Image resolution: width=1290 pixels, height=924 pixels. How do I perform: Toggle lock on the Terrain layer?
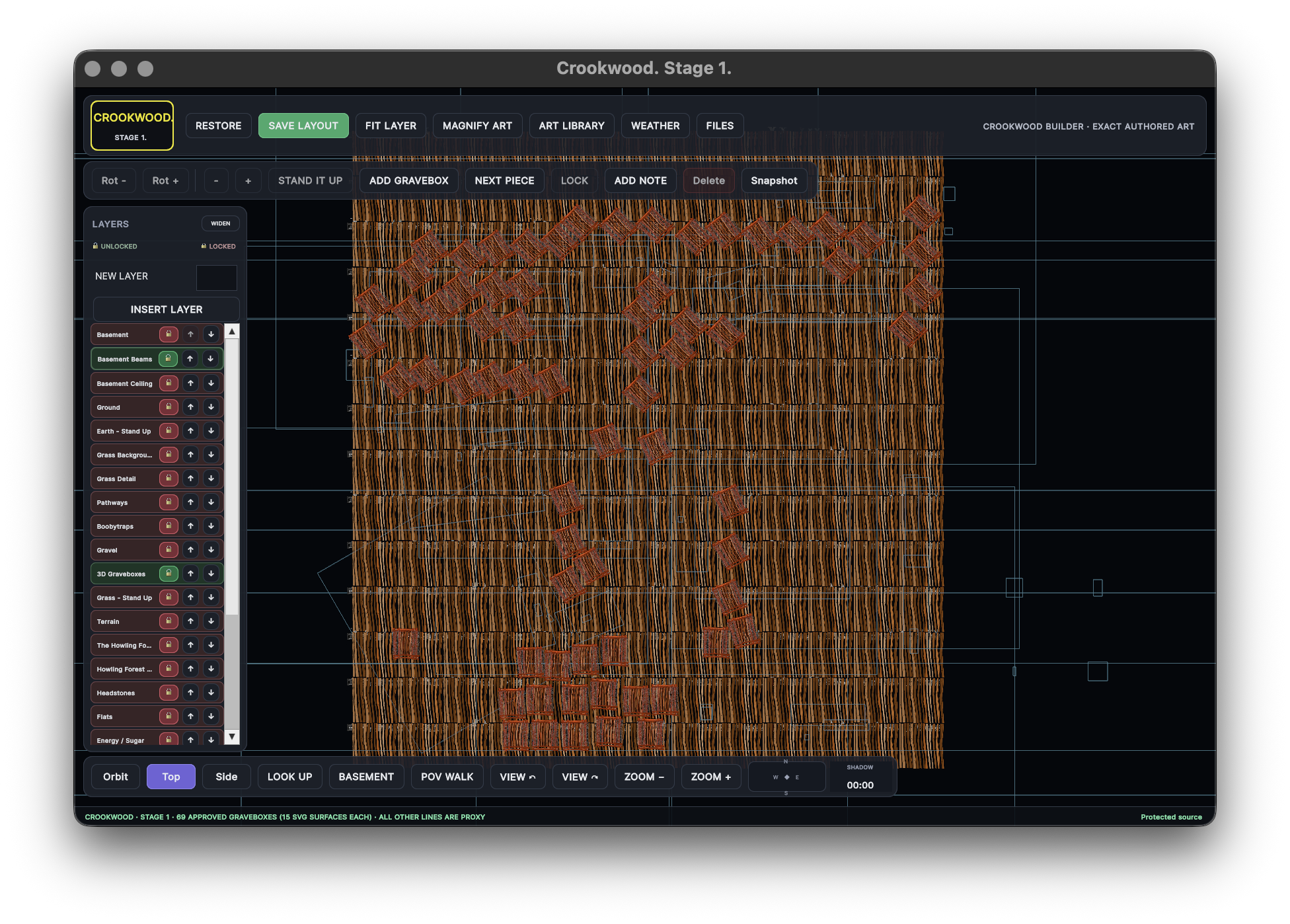coord(169,621)
